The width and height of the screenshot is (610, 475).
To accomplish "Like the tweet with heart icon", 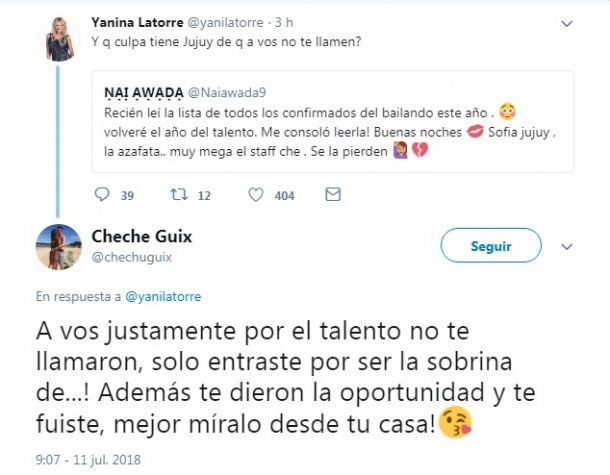I will tap(255, 195).
